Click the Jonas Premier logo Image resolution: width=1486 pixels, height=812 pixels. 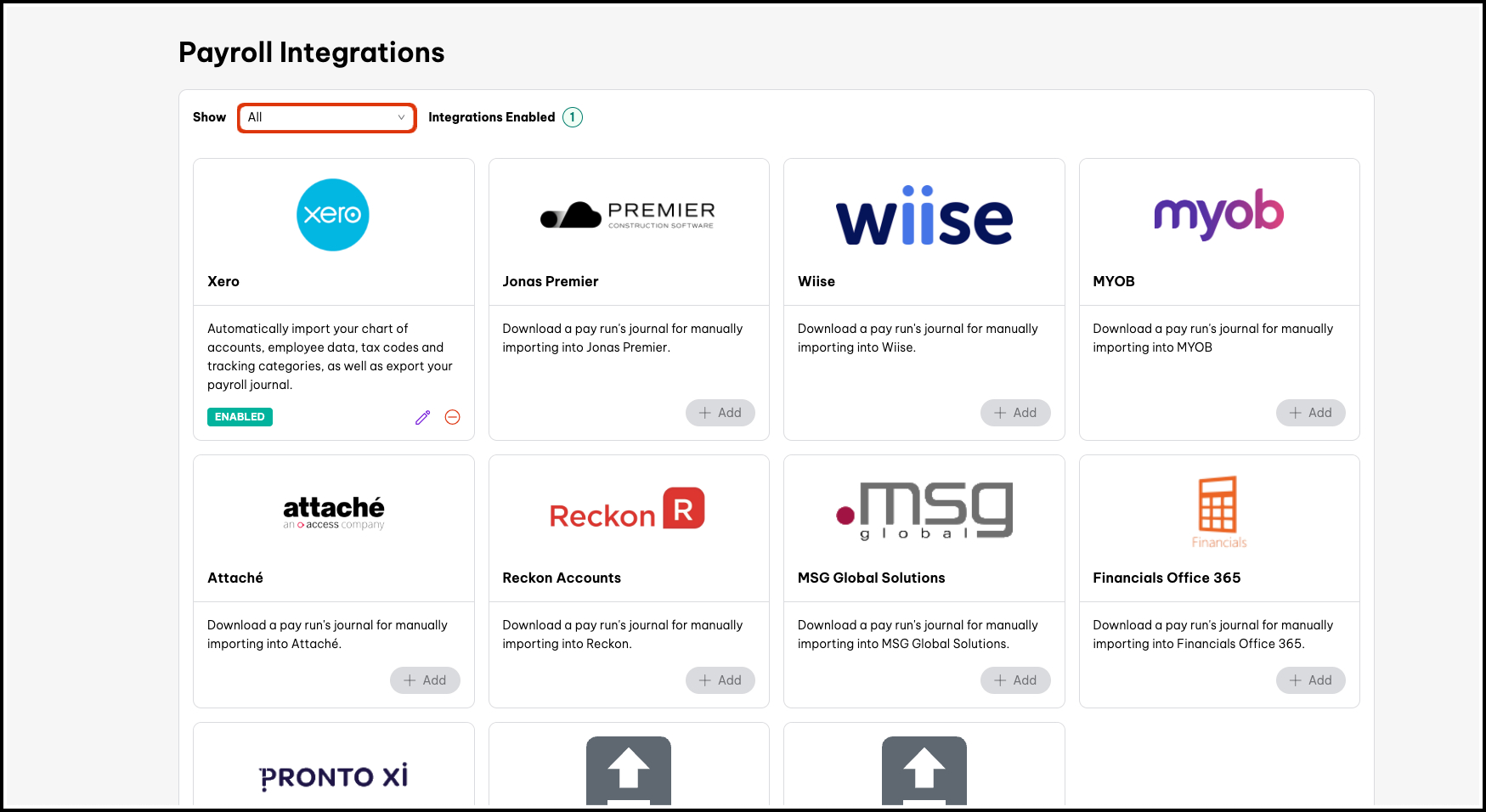pos(628,215)
